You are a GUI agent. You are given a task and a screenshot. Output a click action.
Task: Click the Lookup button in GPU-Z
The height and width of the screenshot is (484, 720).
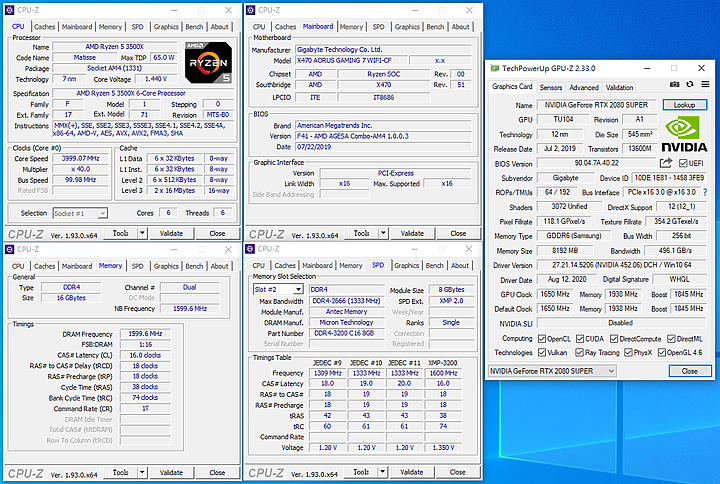point(684,105)
